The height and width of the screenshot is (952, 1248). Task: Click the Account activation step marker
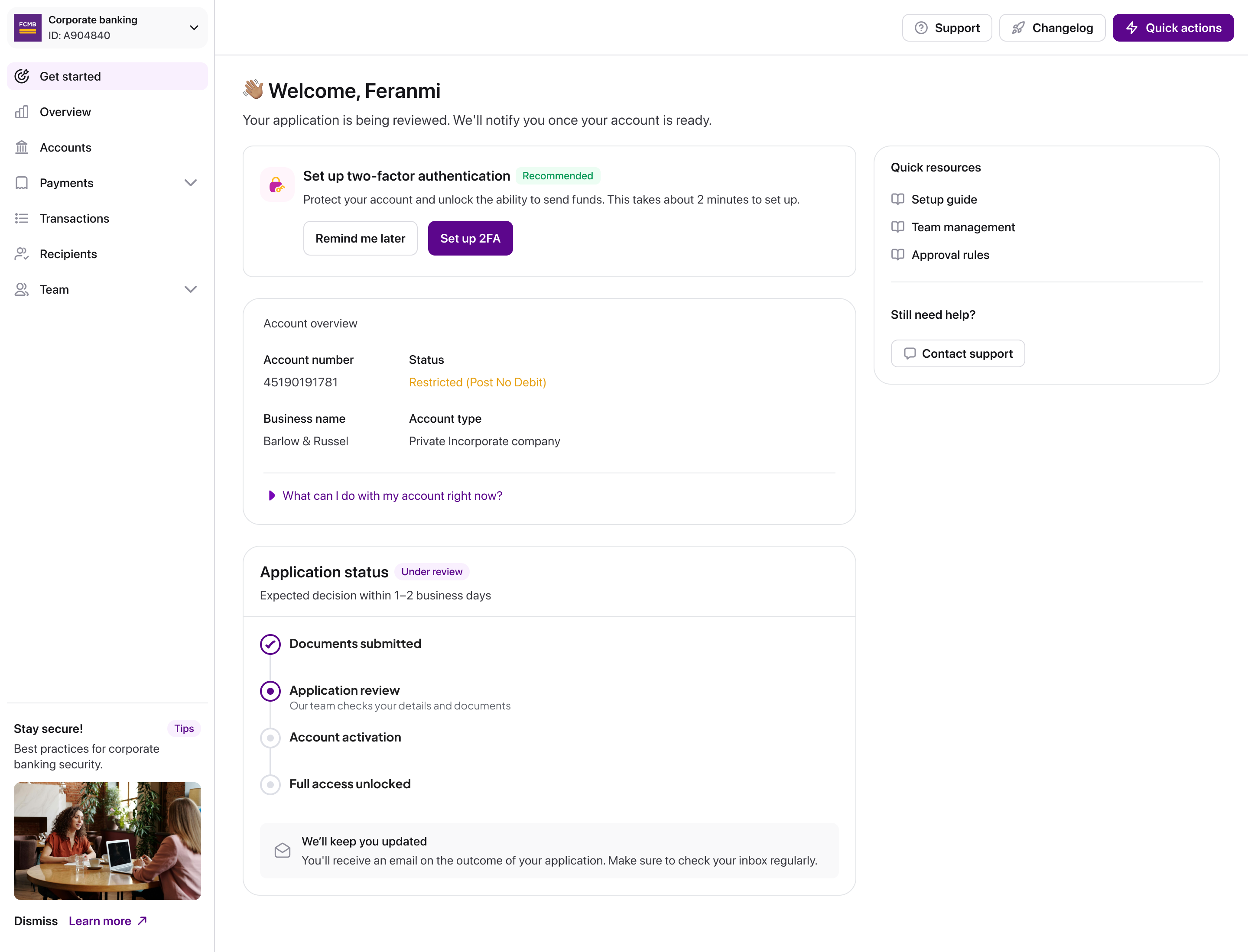tap(270, 738)
